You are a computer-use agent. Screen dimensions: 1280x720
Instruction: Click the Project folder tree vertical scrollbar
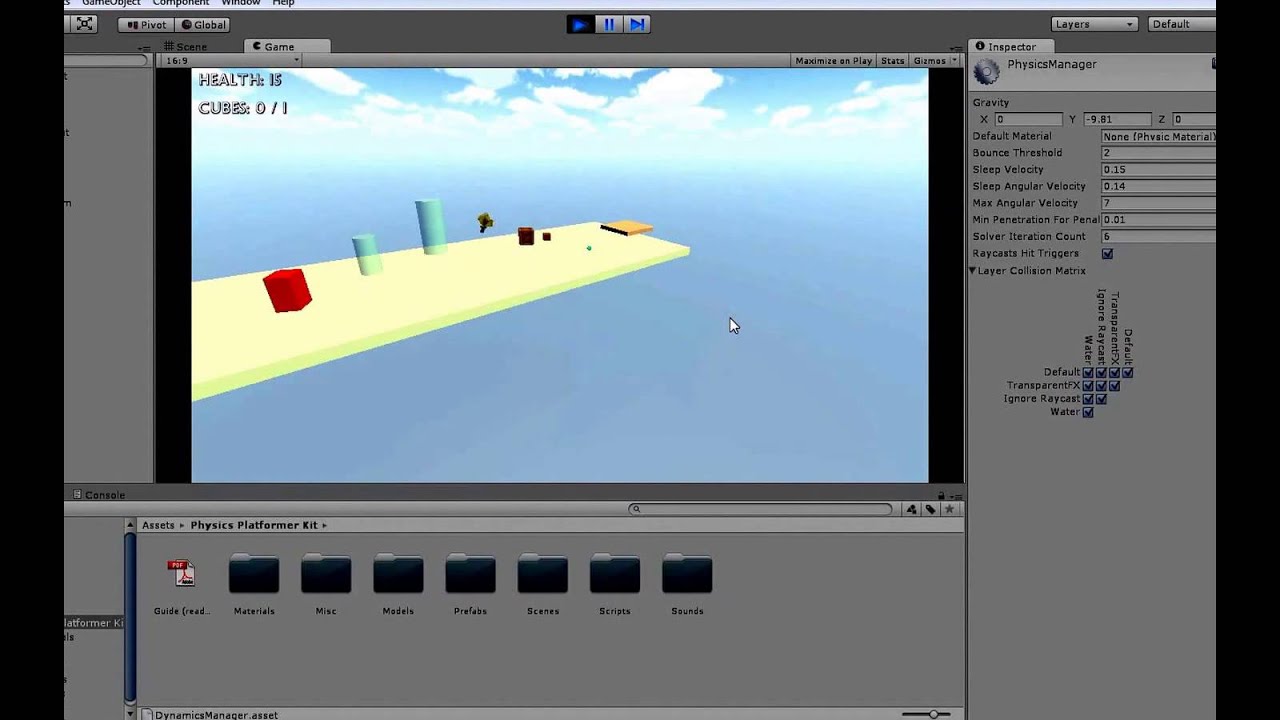130,617
